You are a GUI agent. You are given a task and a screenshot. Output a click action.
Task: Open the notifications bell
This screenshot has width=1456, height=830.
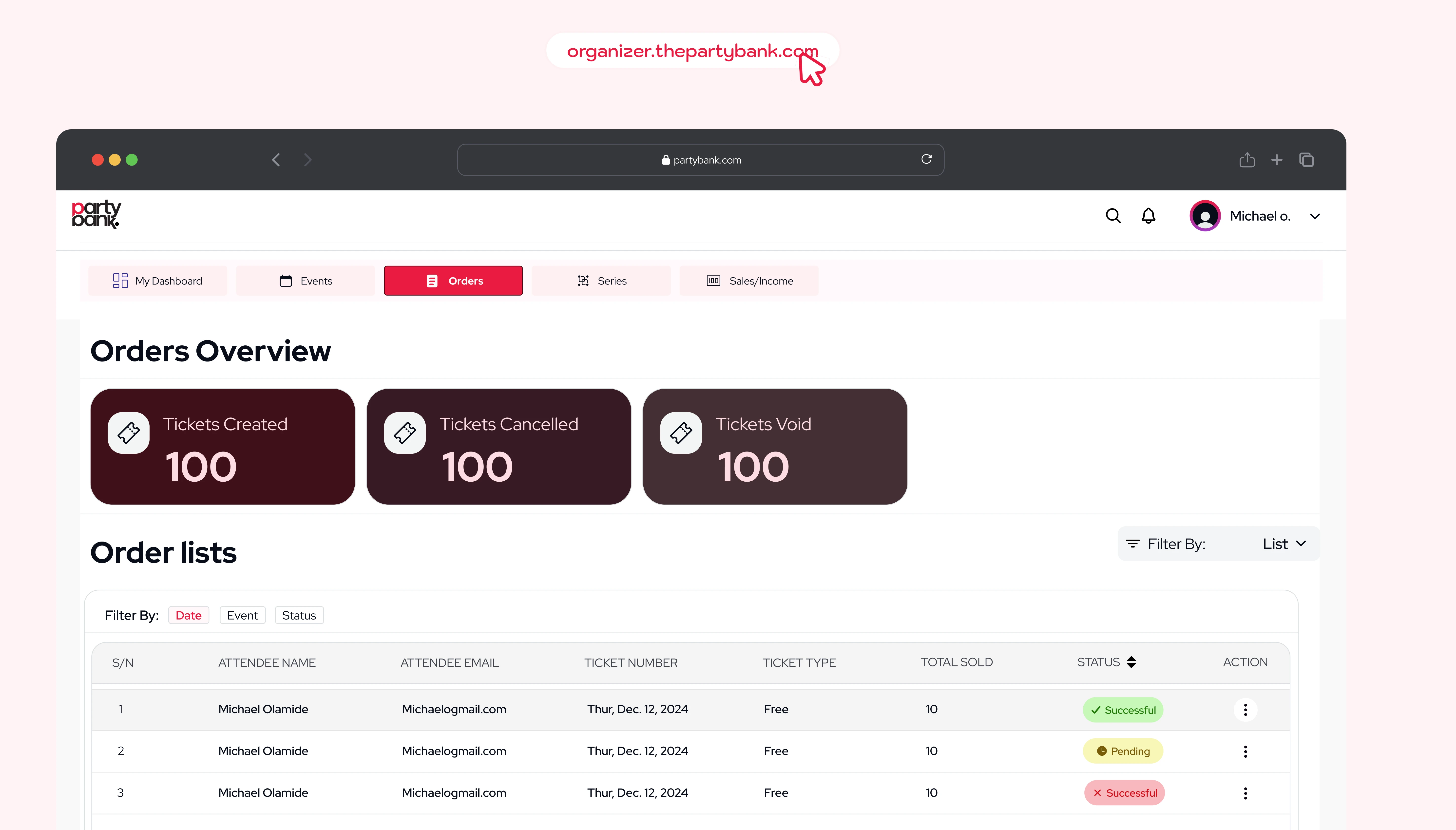pyautogui.click(x=1148, y=215)
